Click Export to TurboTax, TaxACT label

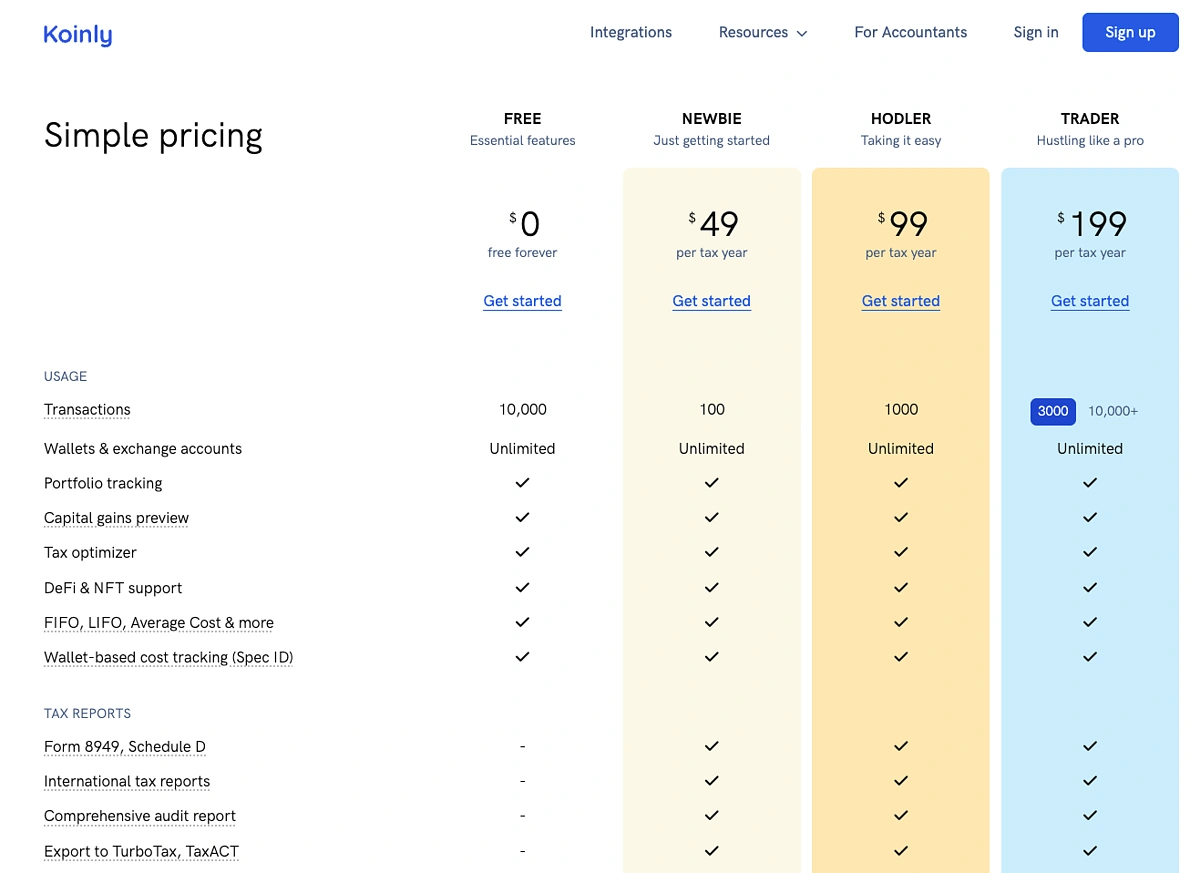pos(141,852)
